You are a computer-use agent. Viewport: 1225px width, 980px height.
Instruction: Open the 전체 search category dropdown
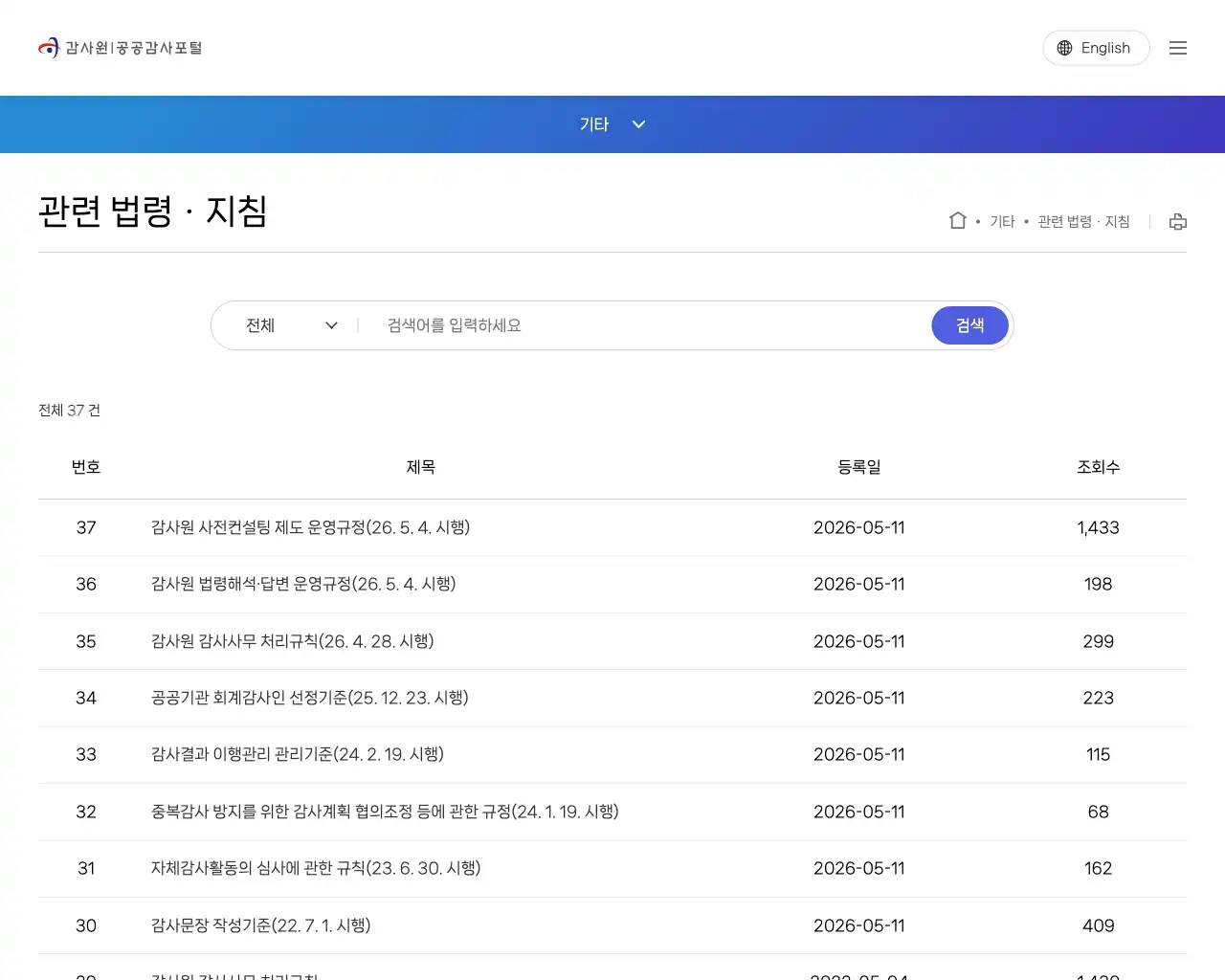point(291,325)
